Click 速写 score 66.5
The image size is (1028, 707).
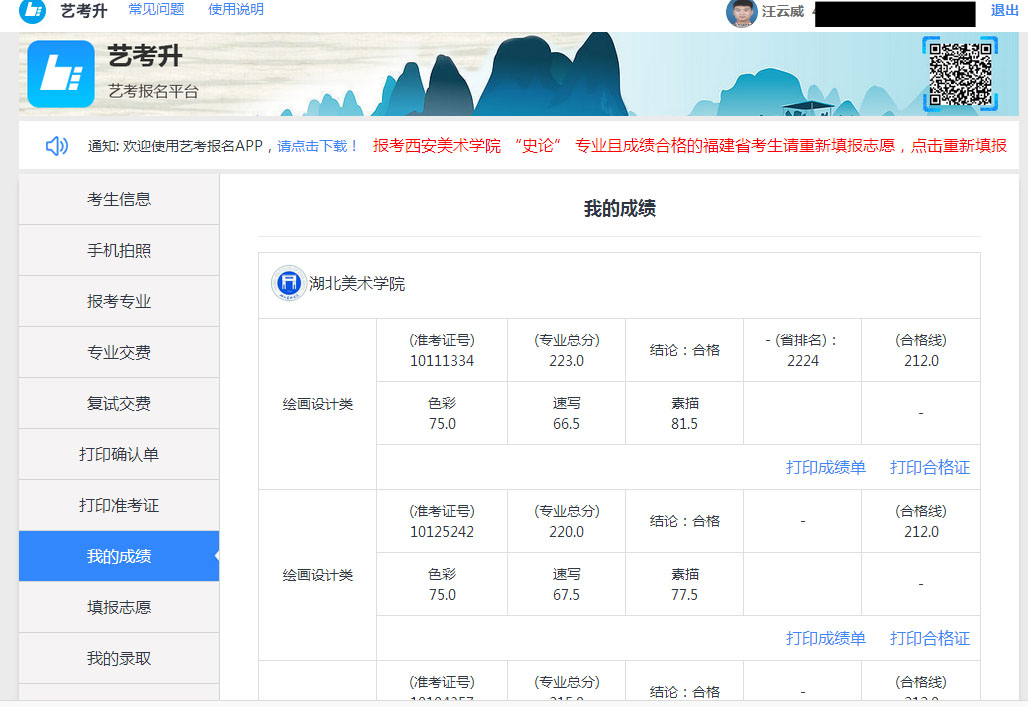pos(566,424)
